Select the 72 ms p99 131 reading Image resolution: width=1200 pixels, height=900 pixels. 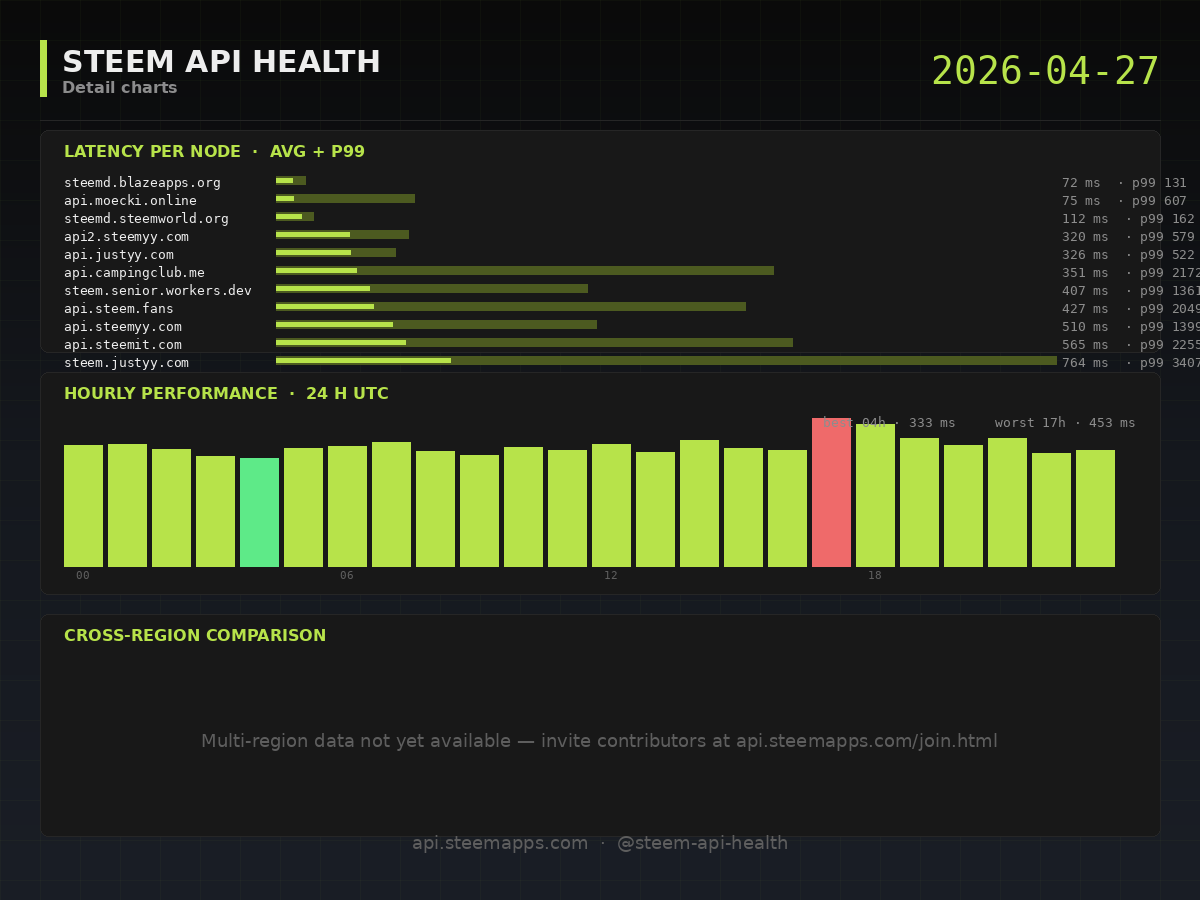(1124, 183)
